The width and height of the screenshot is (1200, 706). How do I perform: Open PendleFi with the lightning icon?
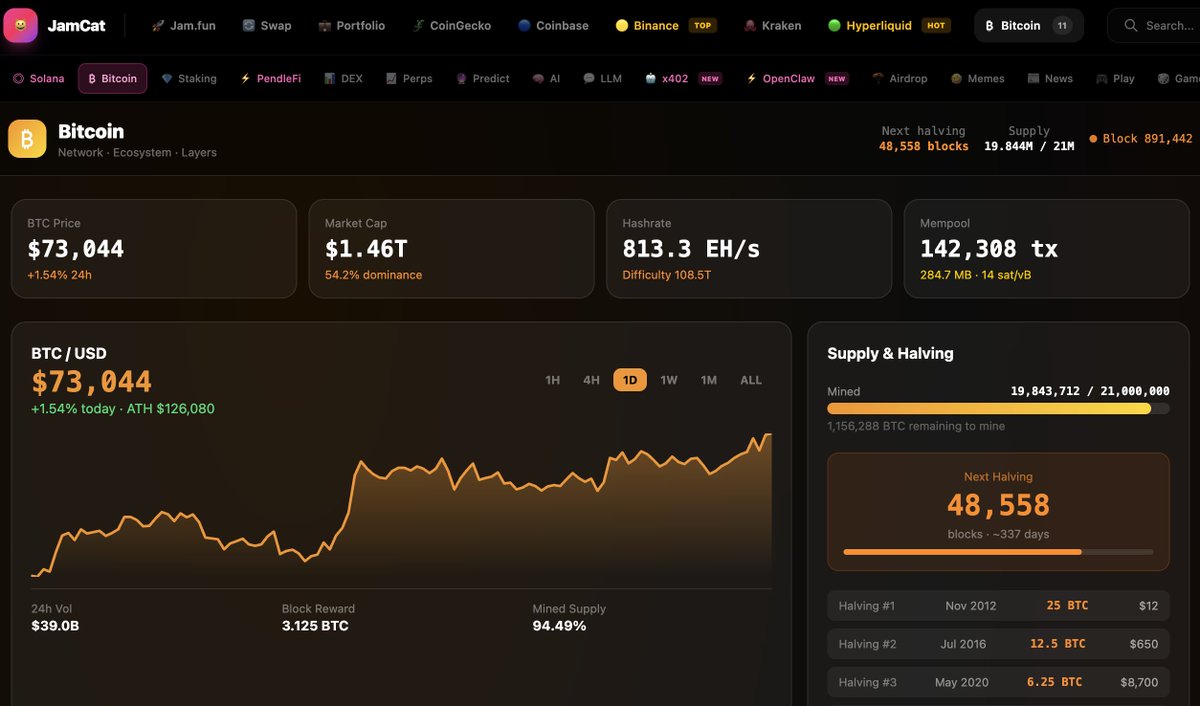point(271,78)
